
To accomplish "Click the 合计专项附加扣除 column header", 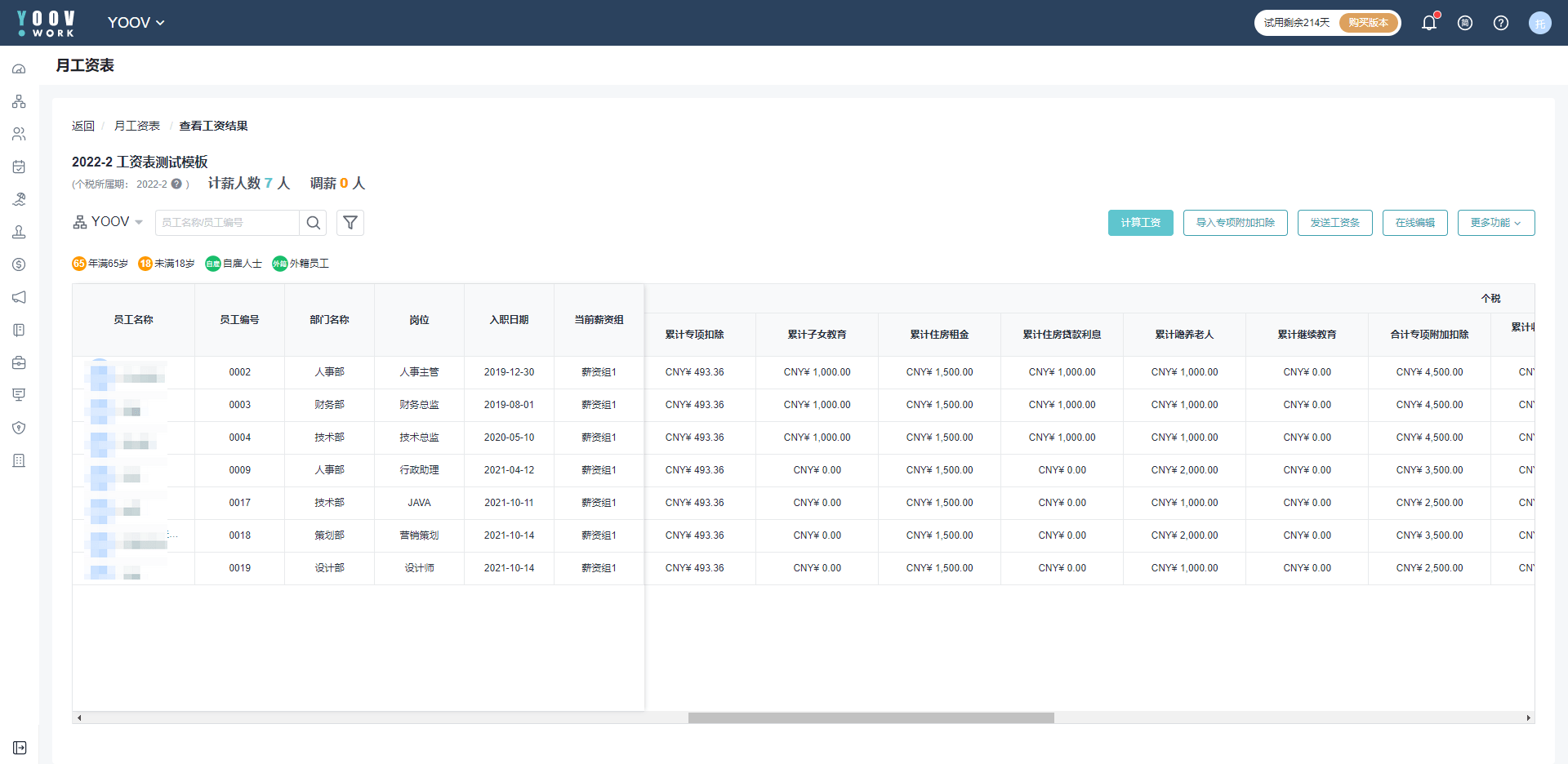I will (x=1430, y=335).
